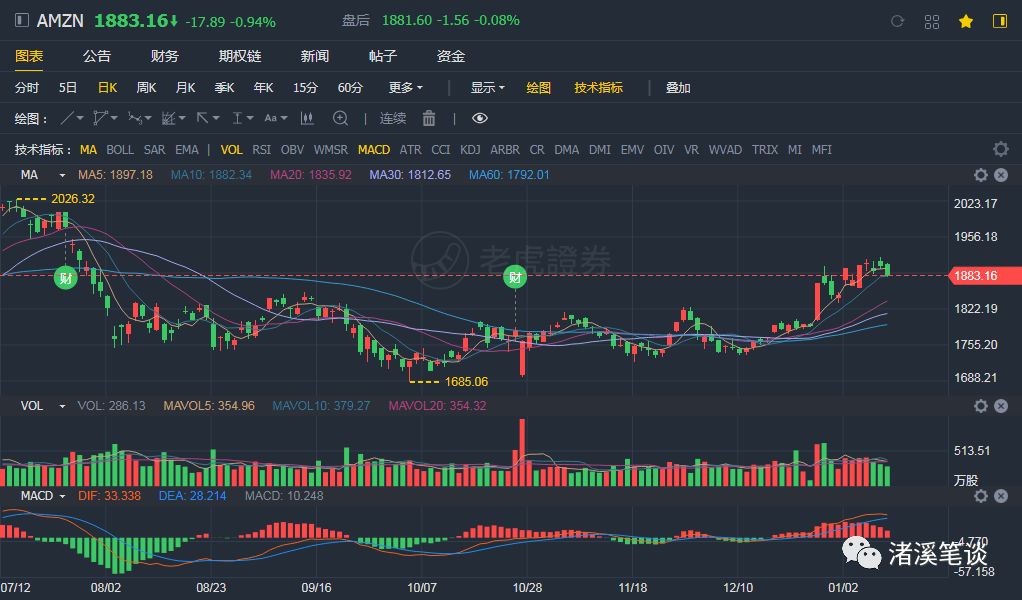Close the MA indicator panel

point(1000,175)
